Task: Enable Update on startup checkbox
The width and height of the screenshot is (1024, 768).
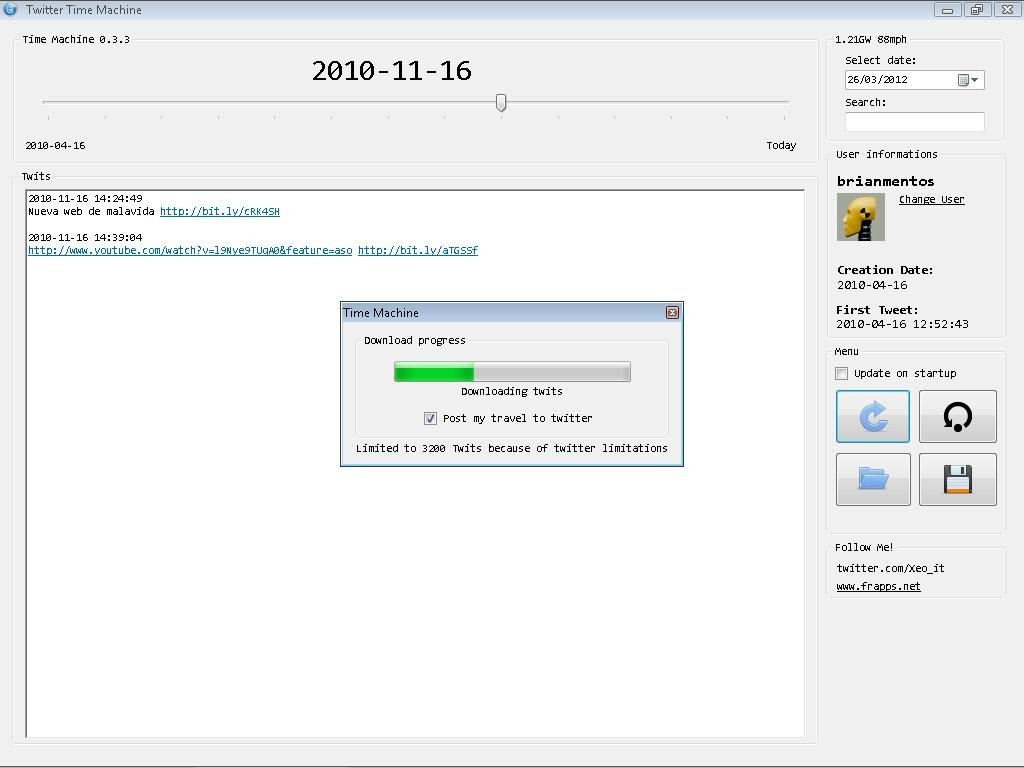Action: point(842,373)
